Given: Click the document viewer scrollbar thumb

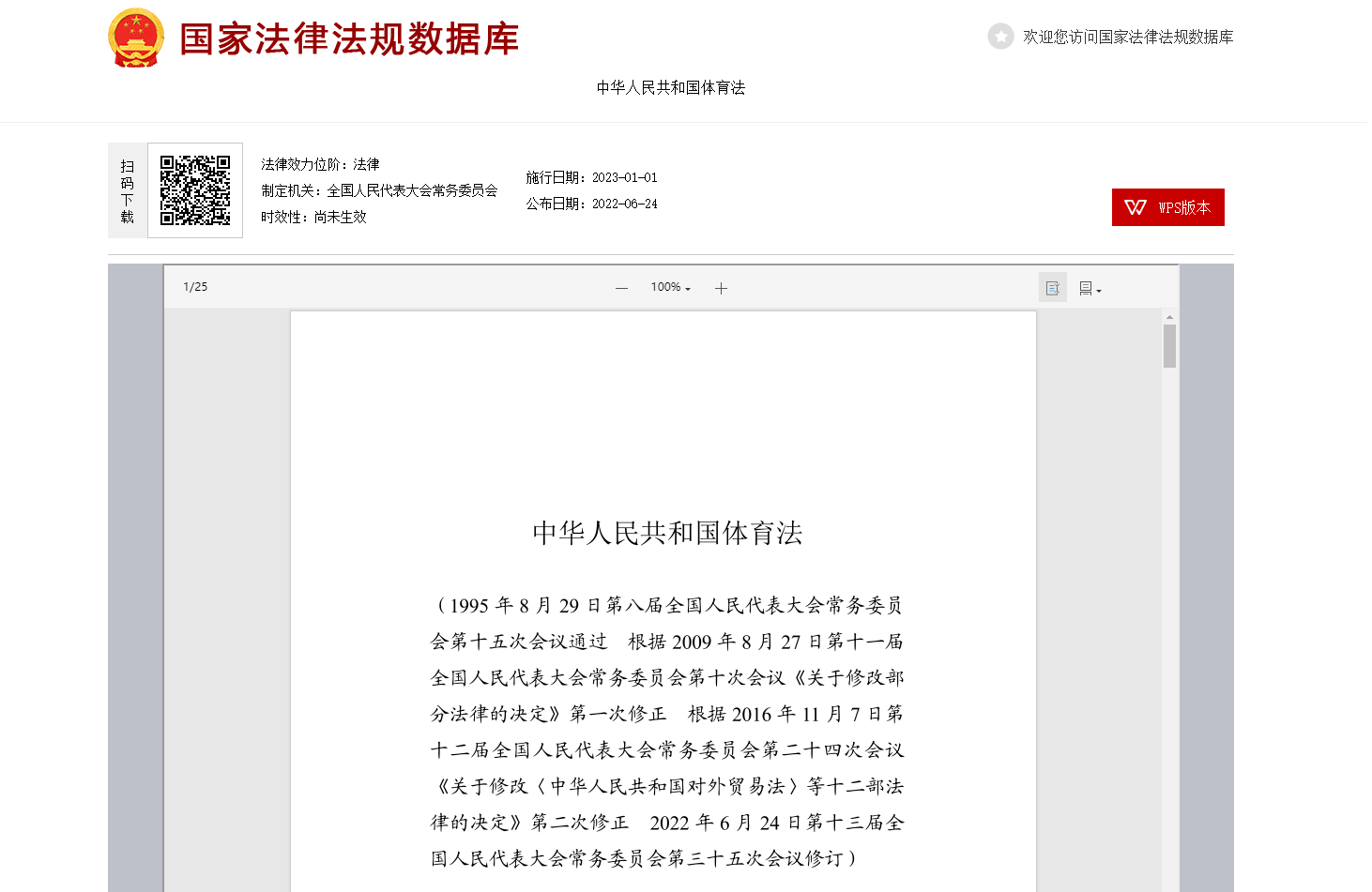Looking at the screenshot, I should [1169, 346].
